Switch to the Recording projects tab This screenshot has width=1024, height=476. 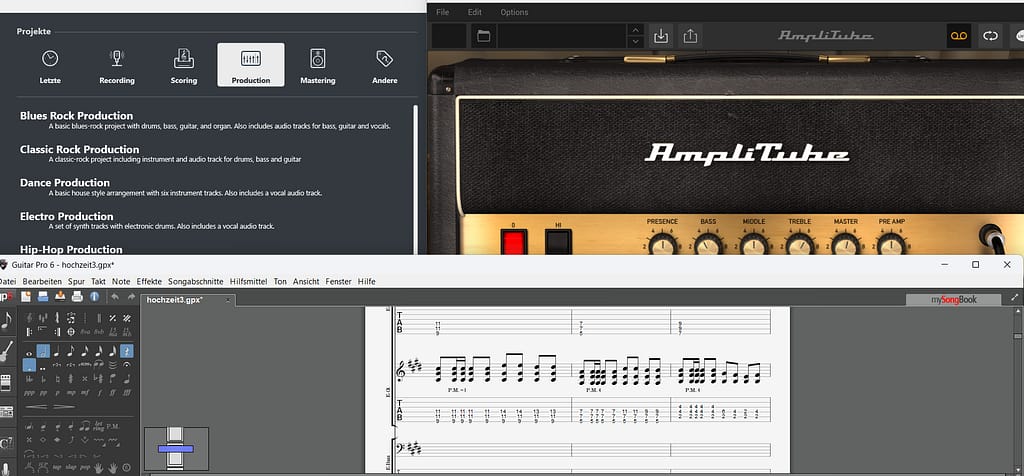tap(117, 65)
